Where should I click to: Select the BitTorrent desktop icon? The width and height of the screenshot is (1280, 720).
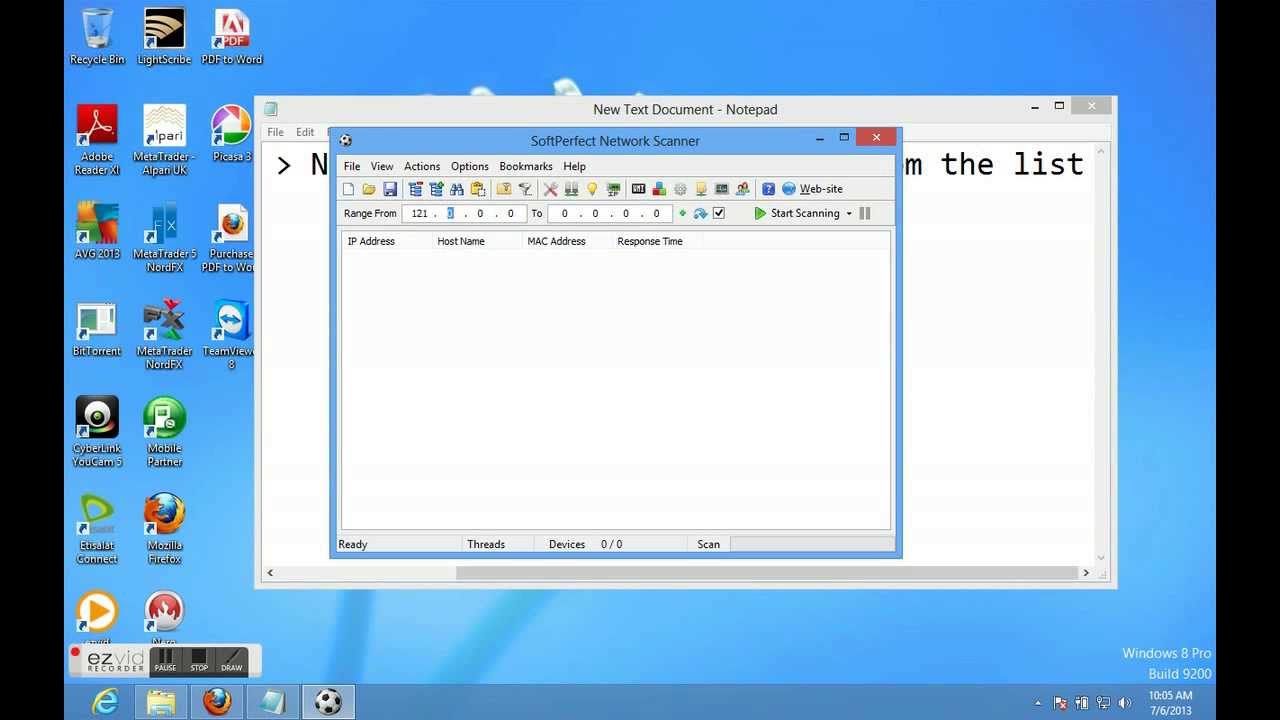[x=97, y=329]
